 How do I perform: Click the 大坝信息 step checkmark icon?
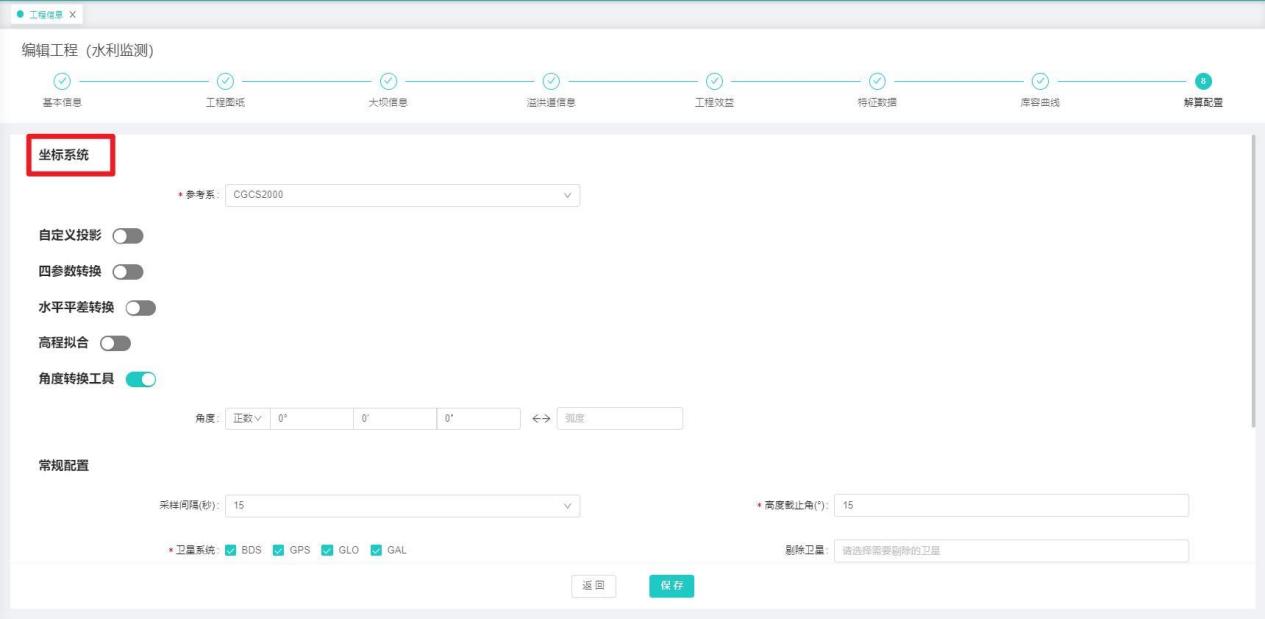(x=389, y=81)
